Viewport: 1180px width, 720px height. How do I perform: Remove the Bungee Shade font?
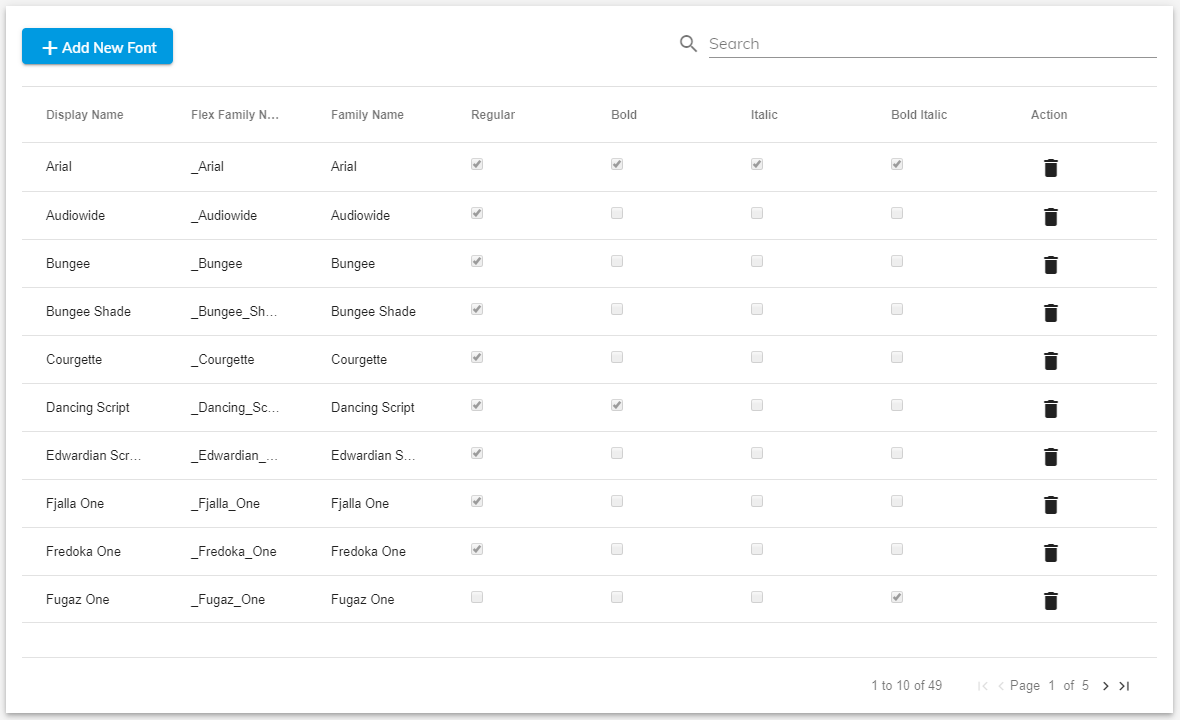(x=1051, y=313)
